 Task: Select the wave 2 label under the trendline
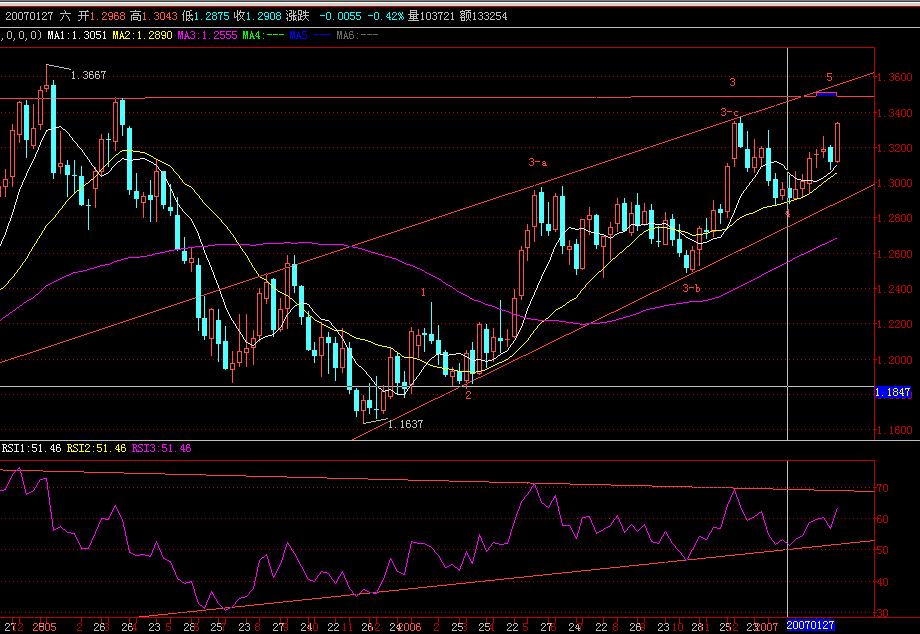click(x=468, y=395)
